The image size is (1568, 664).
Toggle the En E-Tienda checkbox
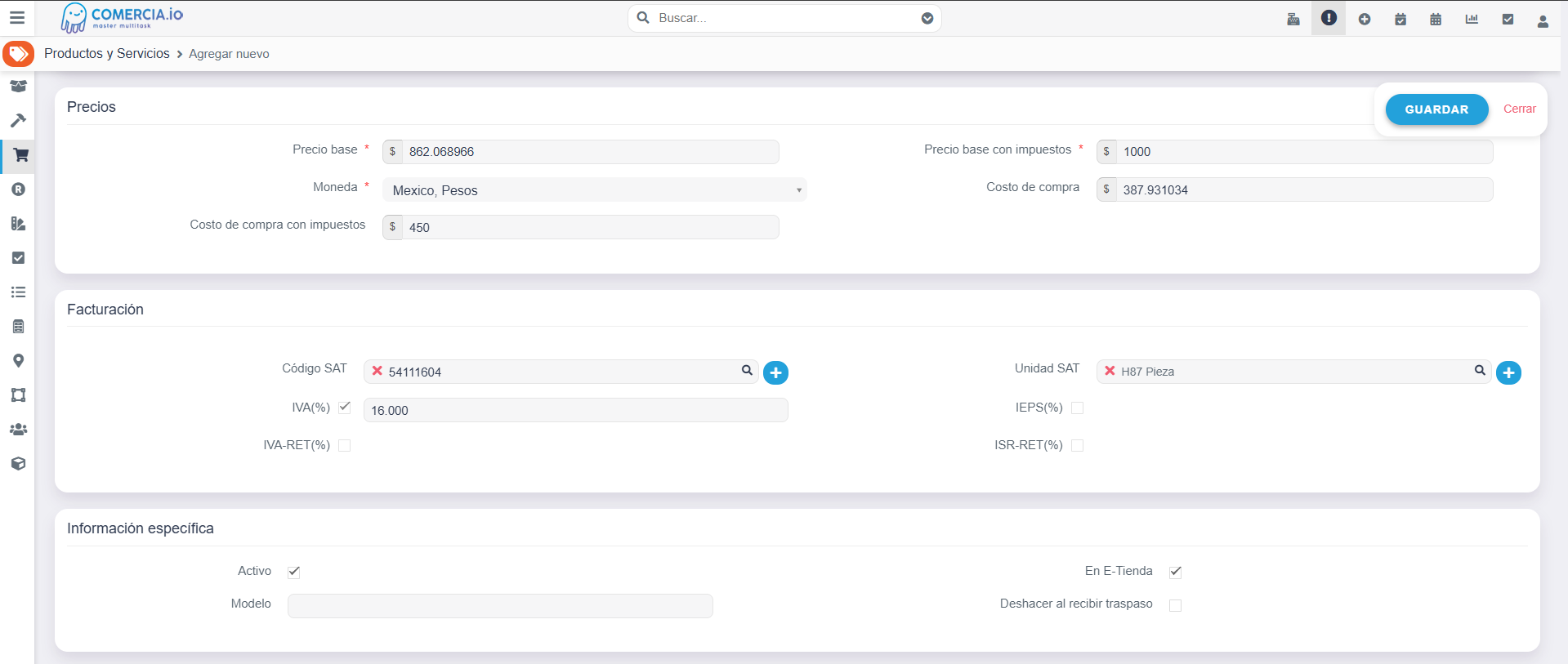pos(1176,572)
